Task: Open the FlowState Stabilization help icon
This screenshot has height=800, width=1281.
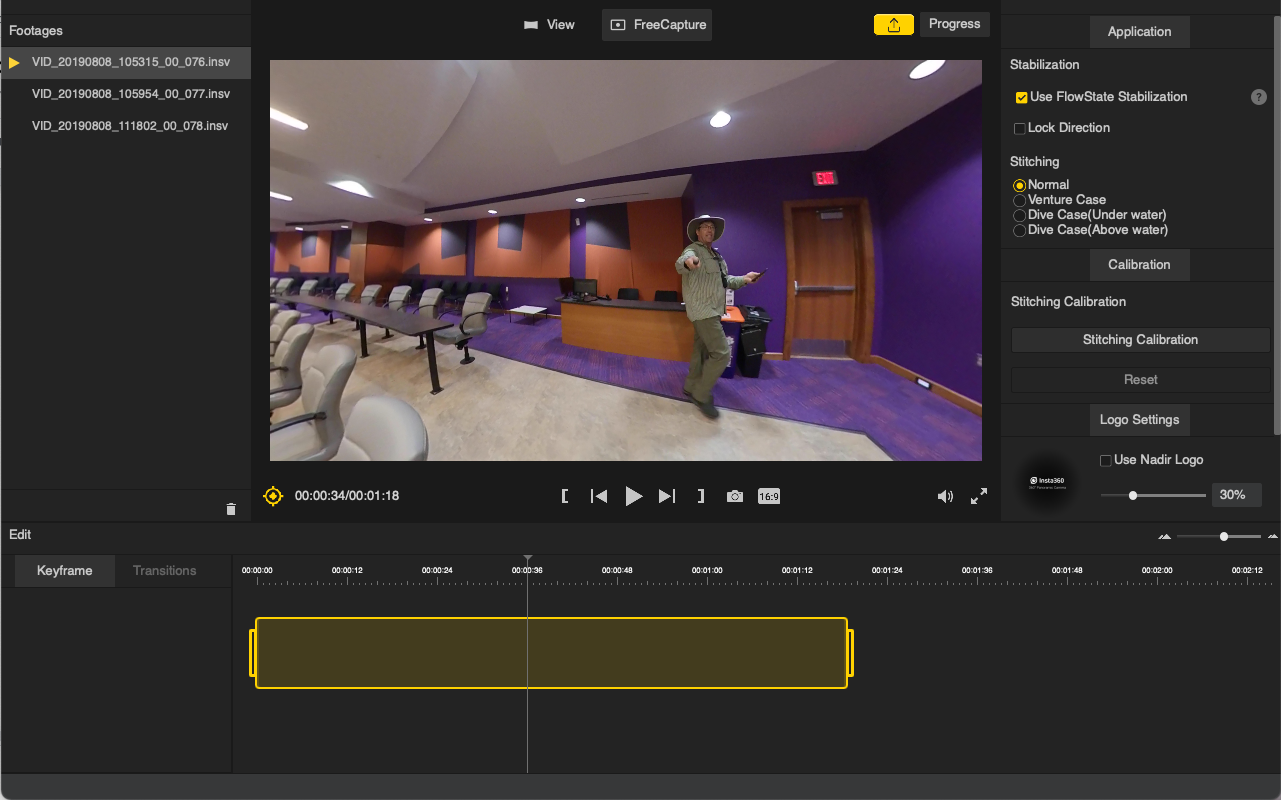Action: click(1259, 97)
